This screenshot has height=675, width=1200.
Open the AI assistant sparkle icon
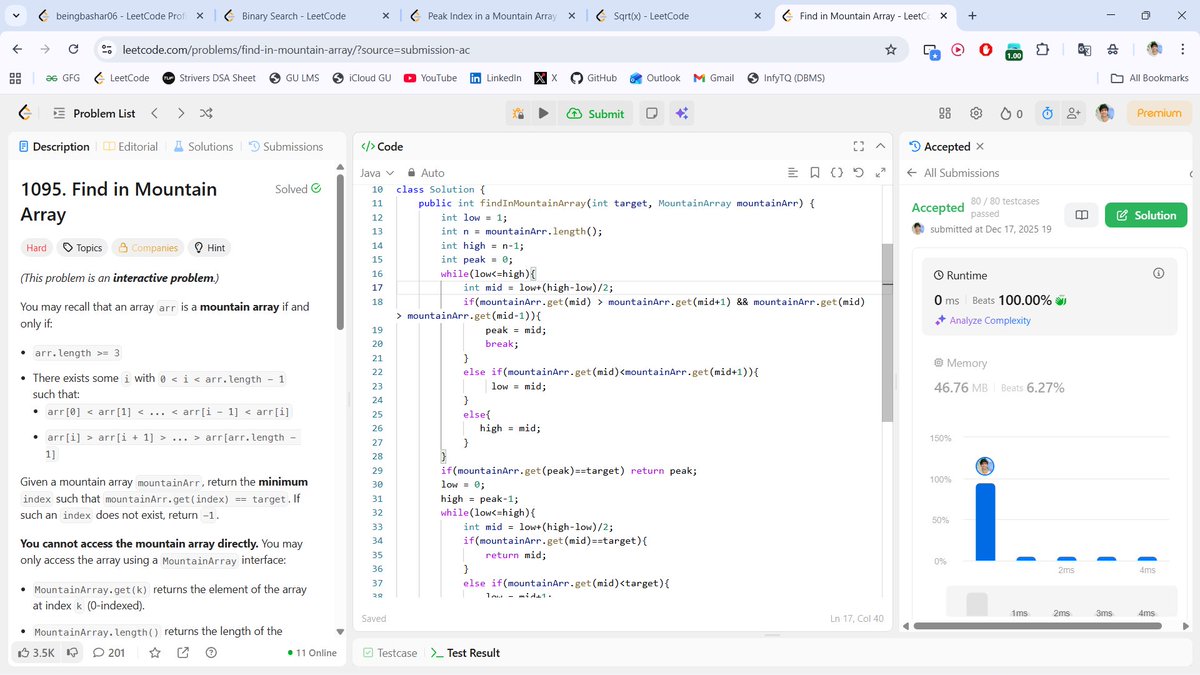click(681, 113)
